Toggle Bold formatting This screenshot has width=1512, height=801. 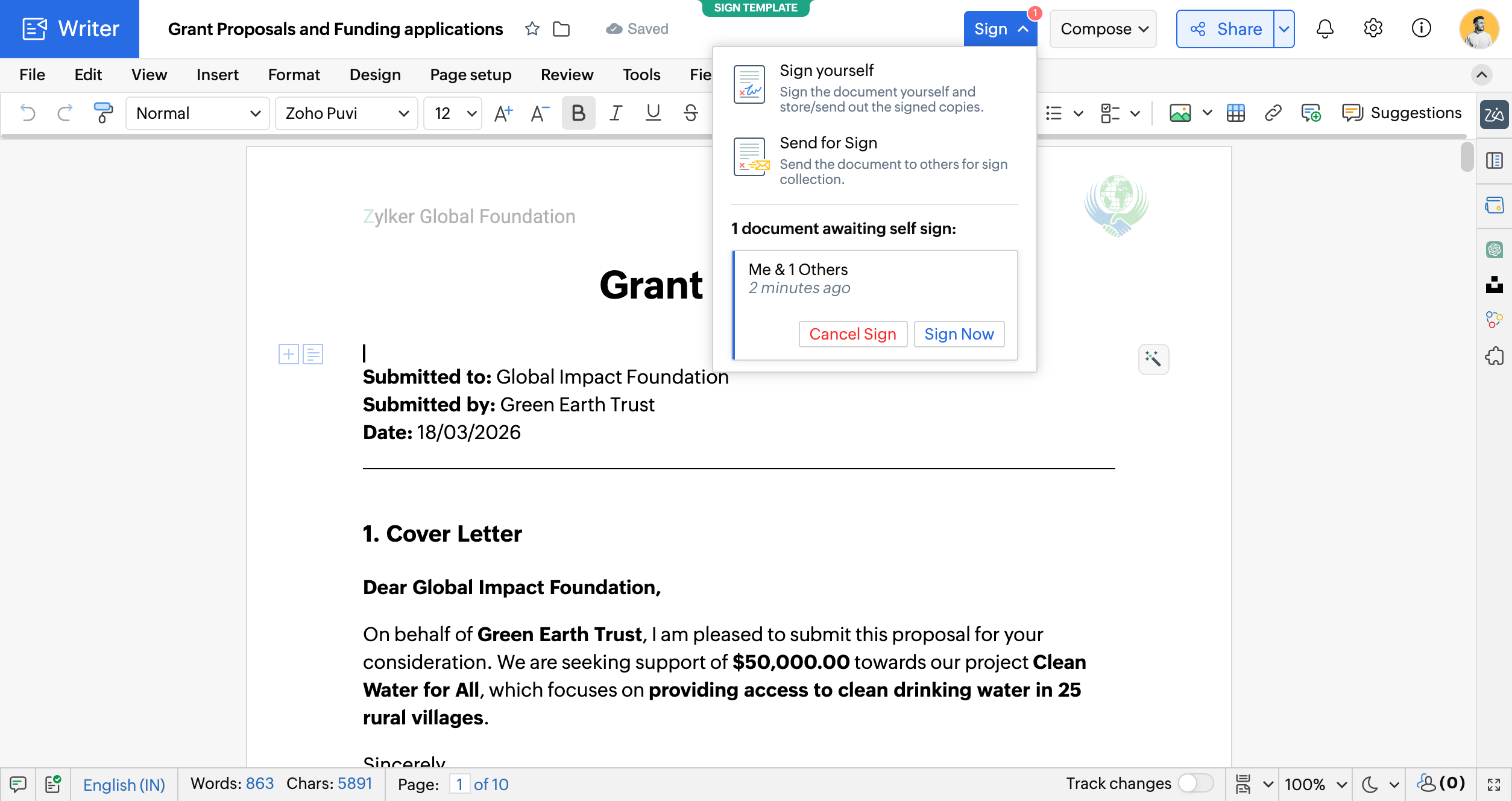(578, 113)
